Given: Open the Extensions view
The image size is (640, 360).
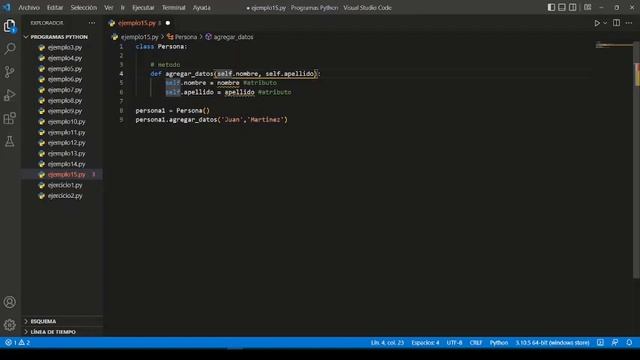Looking at the screenshot, I should tap(10, 118).
